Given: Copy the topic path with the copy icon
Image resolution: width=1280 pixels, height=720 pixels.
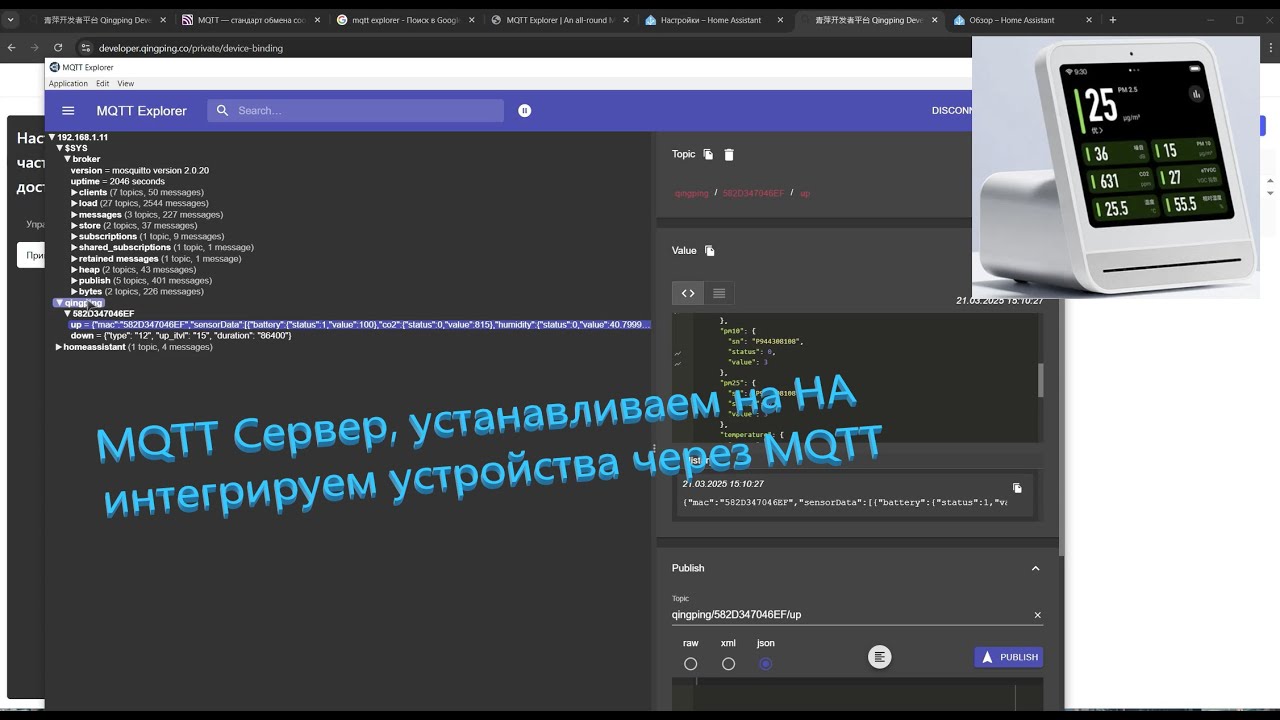Looking at the screenshot, I should 708,154.
